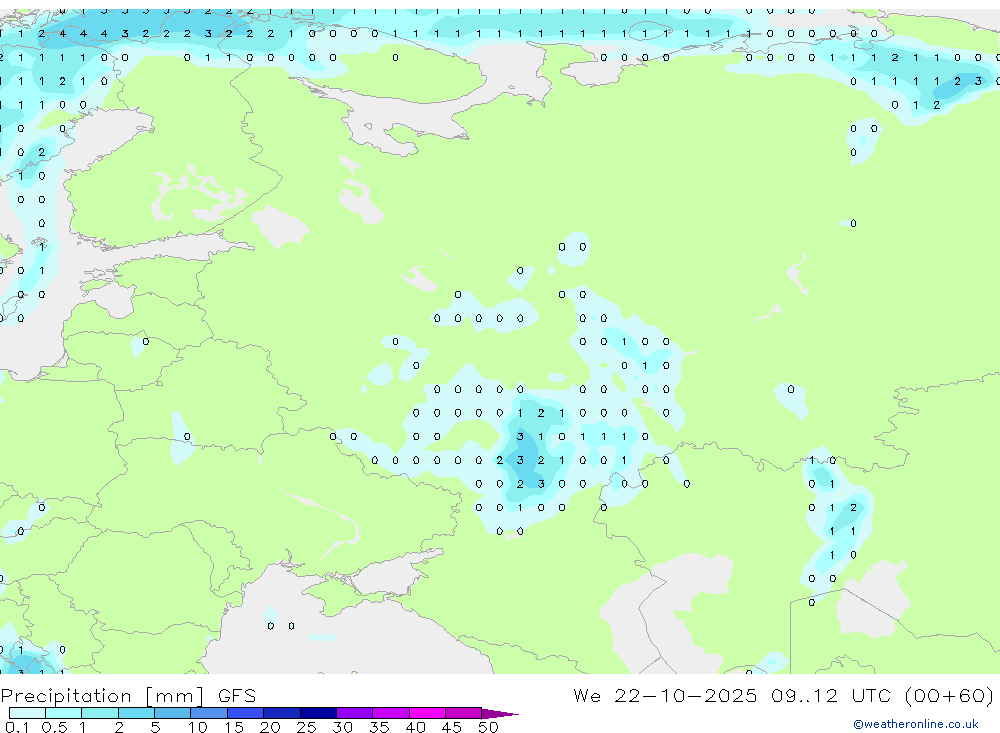Click the weatheronline.co.uk copyright link
Viewport: 1000px width, 733px height.
coord(915,724)
